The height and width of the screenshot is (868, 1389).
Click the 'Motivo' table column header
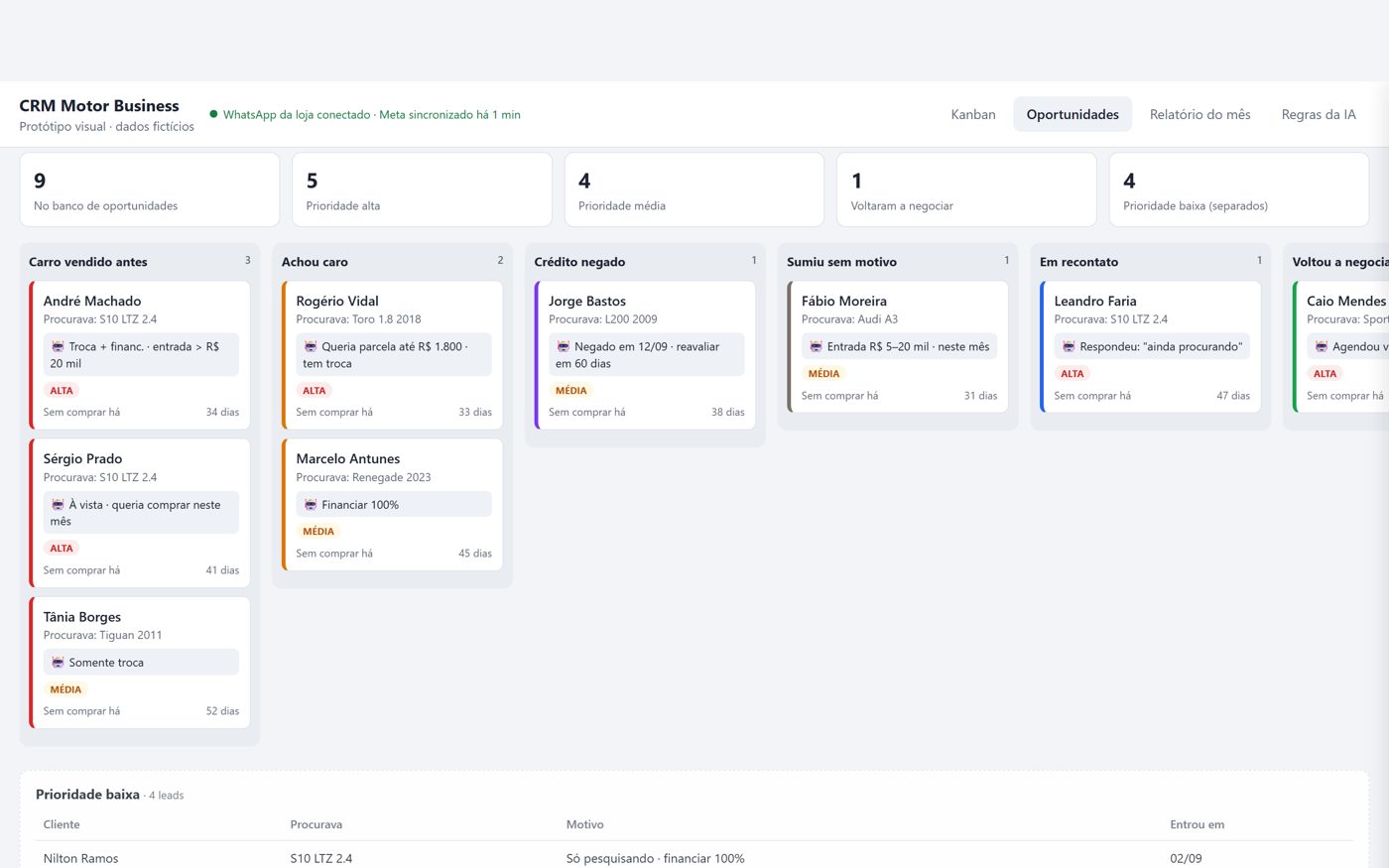pyautogui.click(x=584, y=824)
